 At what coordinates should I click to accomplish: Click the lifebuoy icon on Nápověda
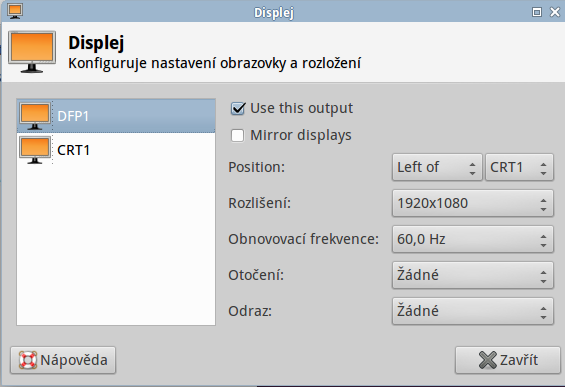point(28,360)
